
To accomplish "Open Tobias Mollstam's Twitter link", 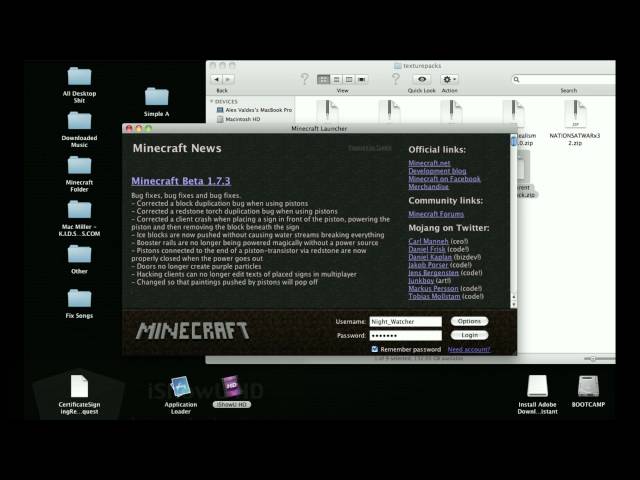I will [434, 296].
